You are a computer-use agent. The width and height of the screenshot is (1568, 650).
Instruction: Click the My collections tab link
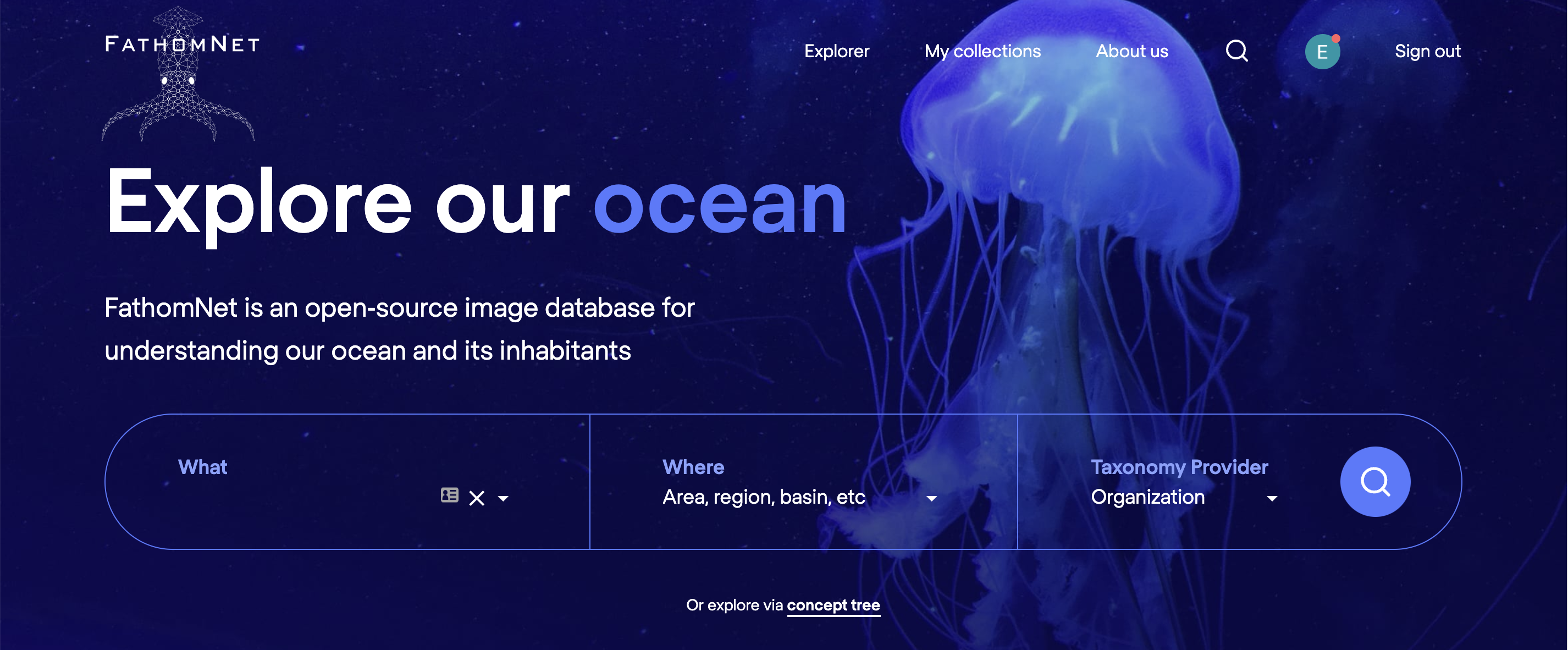[982, 51]
